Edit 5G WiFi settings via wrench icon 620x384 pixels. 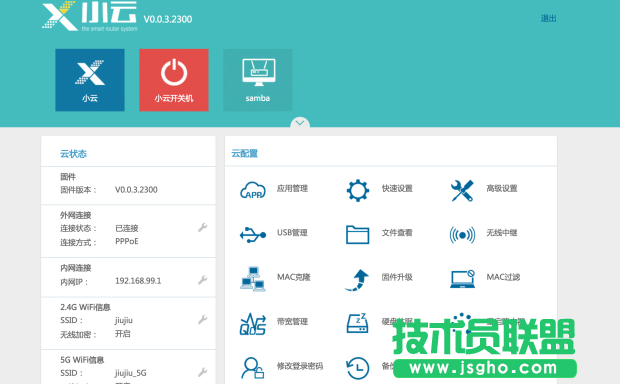coord(202,372)
